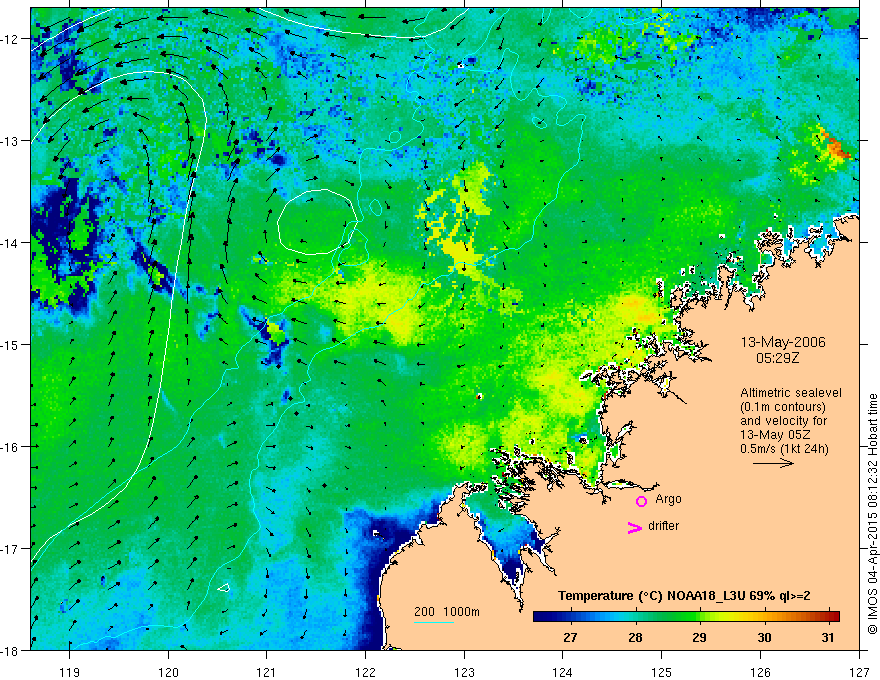Click the longitude axis label 124
880x680 pixels.
point(563,672)
